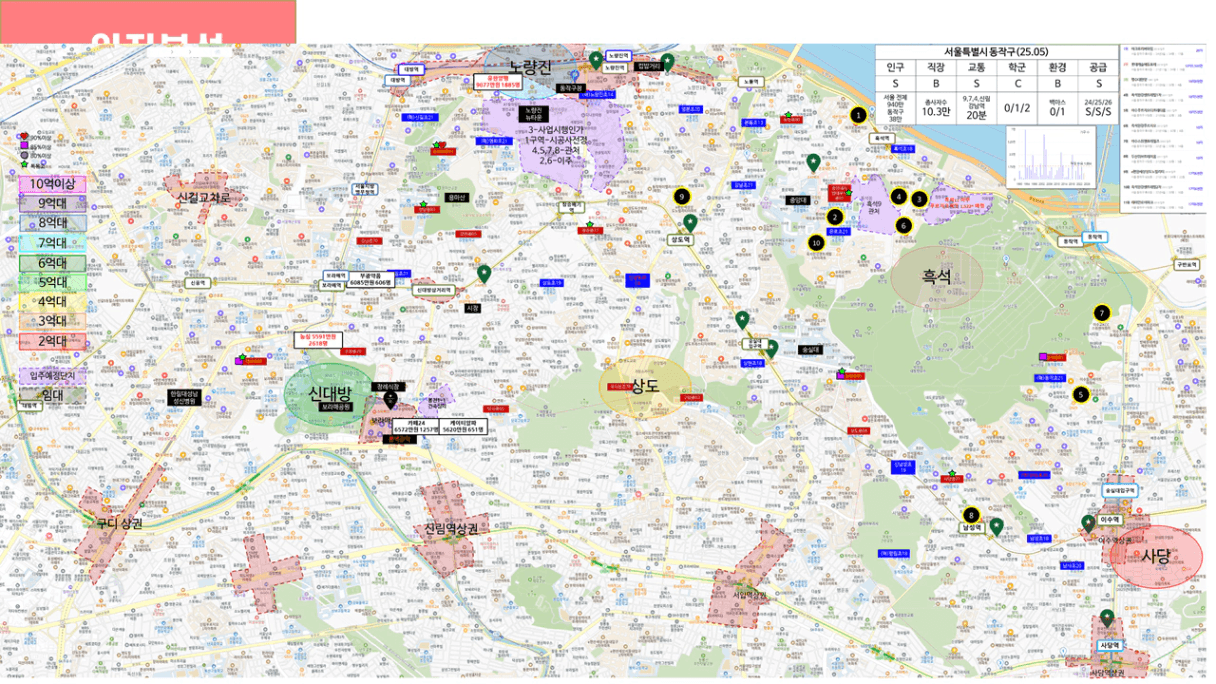Click numbered marker 8 above 남성역
The image size is (1216, 684).
(x=970, y=515)
